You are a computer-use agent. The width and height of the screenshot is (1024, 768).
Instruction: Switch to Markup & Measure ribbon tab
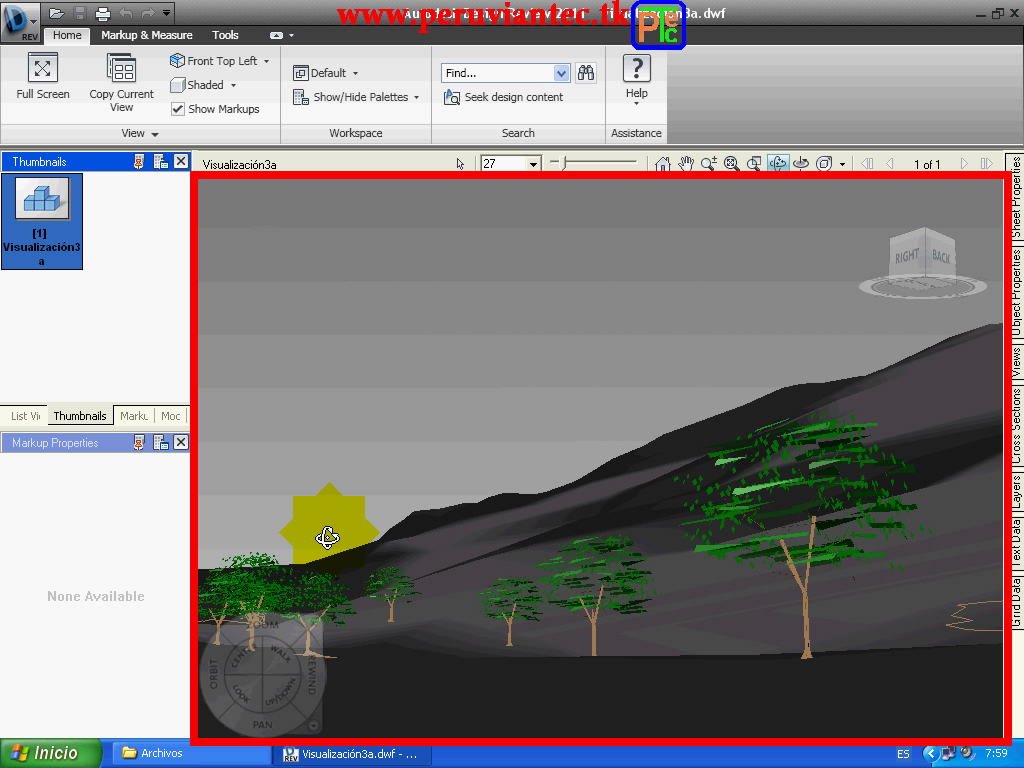[147, 35]
